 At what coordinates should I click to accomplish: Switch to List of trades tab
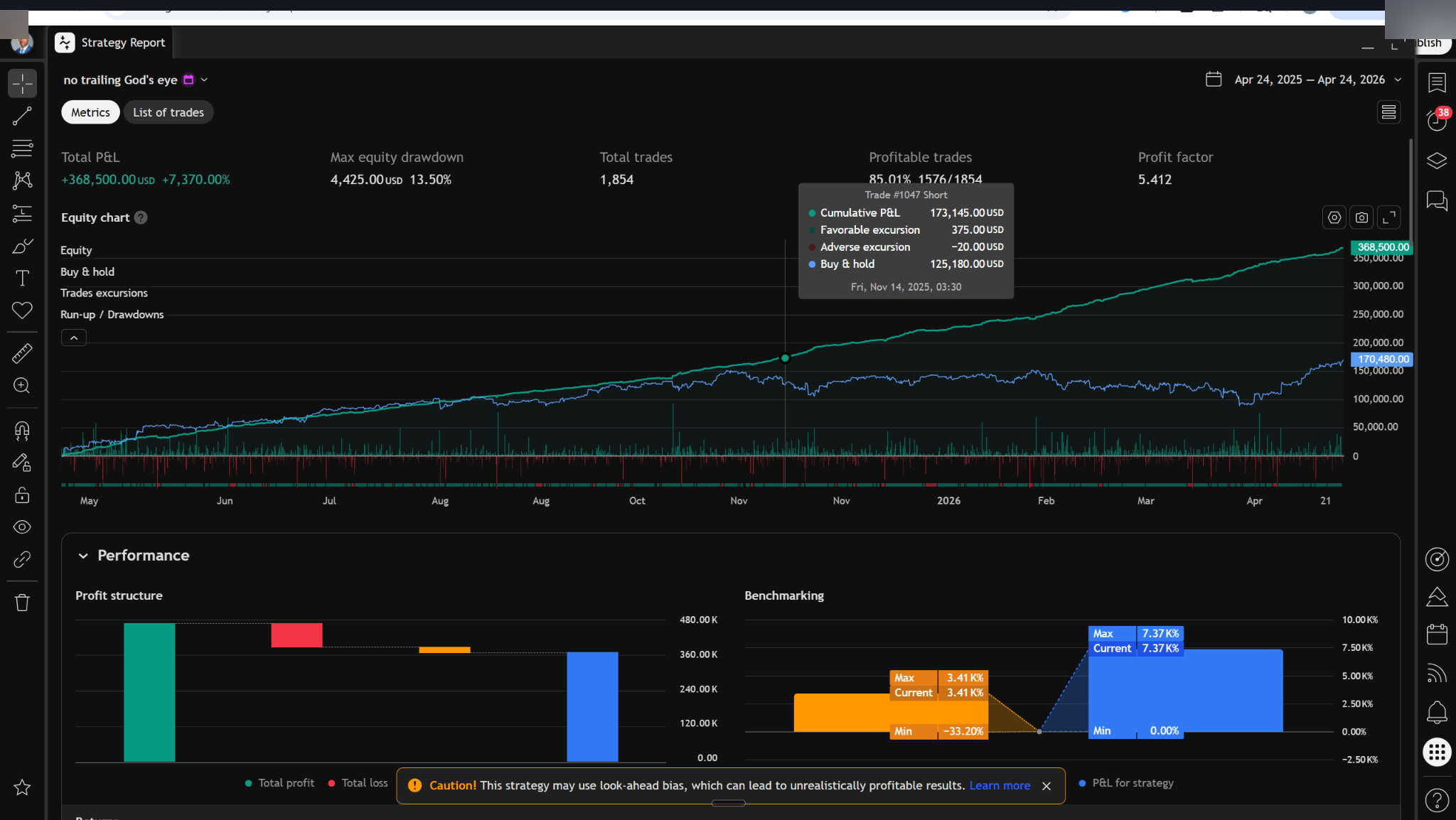(x=168, y=112)
